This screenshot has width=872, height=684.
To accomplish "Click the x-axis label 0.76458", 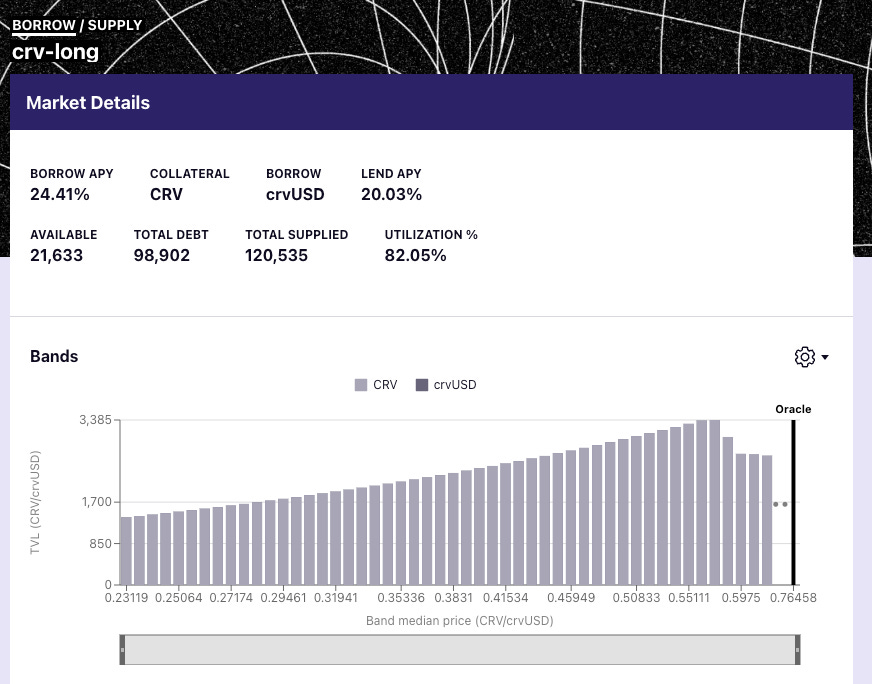I will [x=794, y=598].
